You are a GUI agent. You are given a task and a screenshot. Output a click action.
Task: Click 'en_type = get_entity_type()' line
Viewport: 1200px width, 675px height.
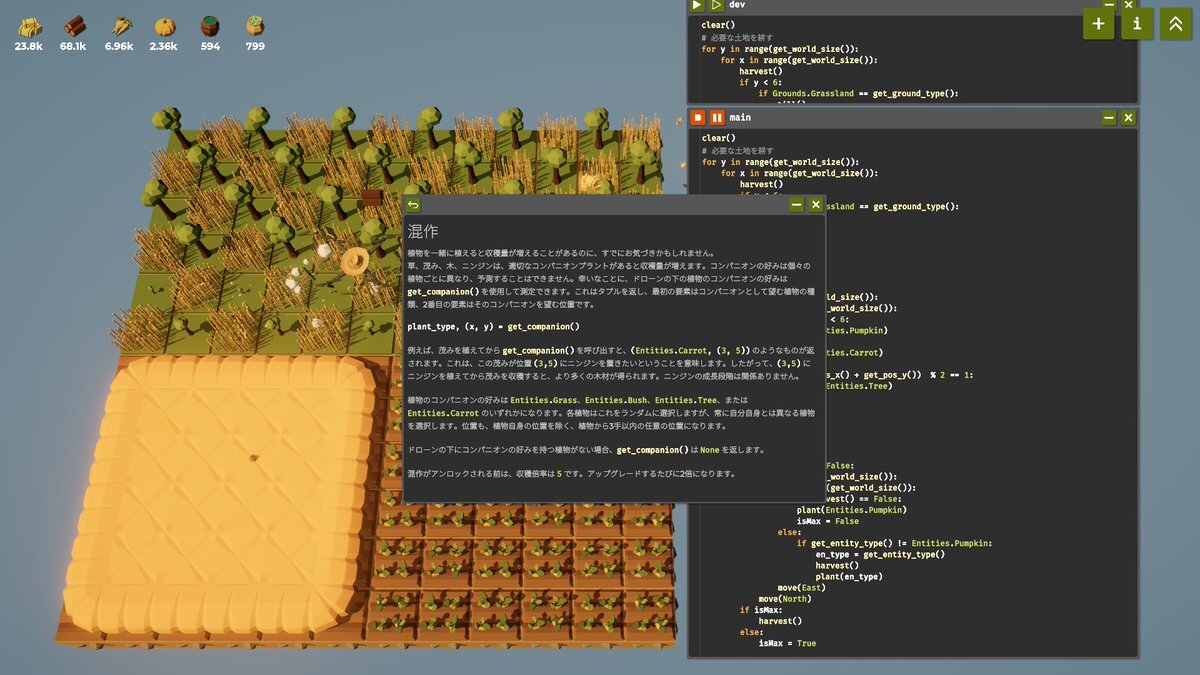point(880,554)
